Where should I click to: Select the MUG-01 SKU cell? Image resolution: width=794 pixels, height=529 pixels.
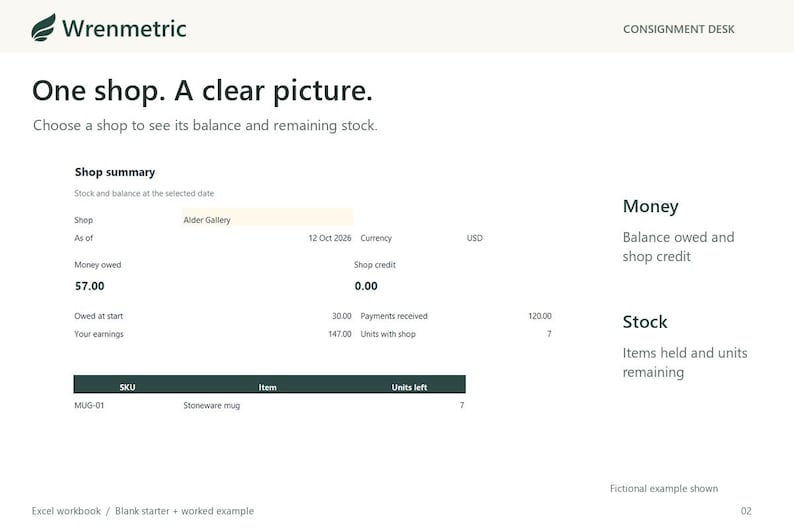click(89, 405)
